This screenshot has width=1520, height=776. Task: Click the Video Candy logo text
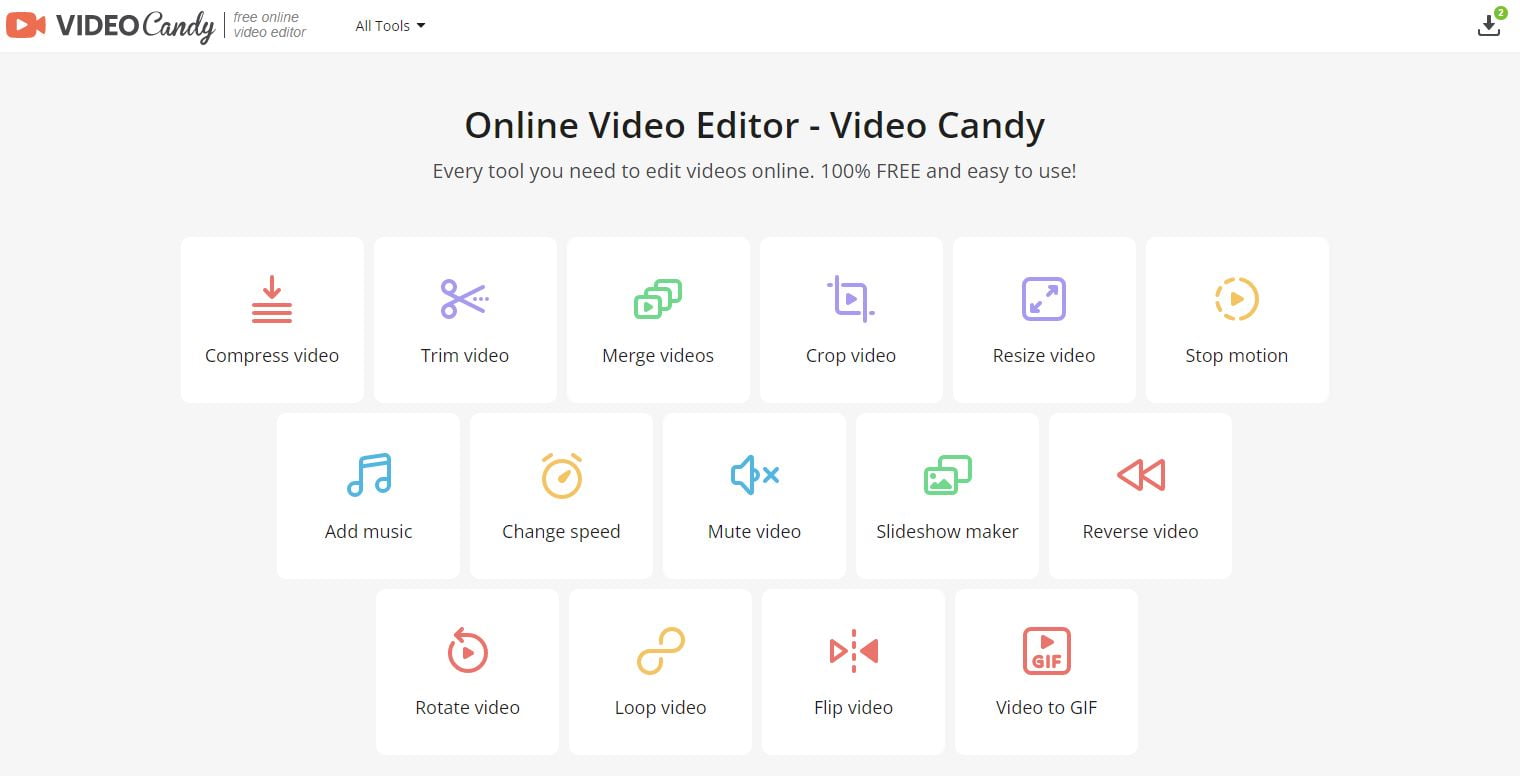(x=135, y=26)
